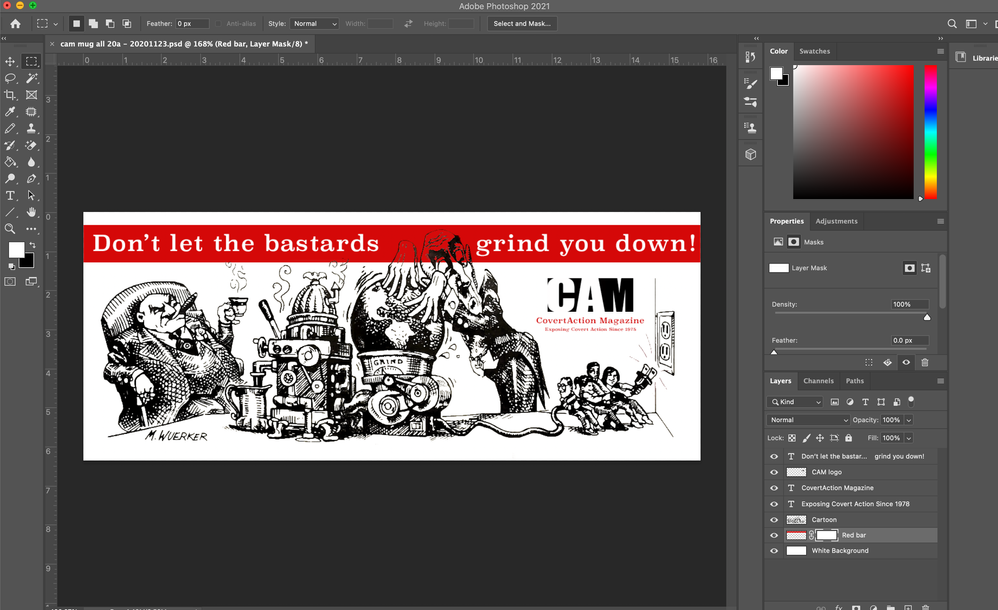Open the History panel icon

(x=750, y=57)
